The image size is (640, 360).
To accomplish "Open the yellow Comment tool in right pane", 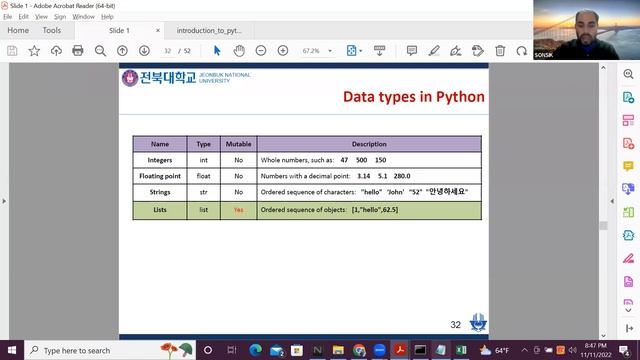I will [x=629, y=166].
